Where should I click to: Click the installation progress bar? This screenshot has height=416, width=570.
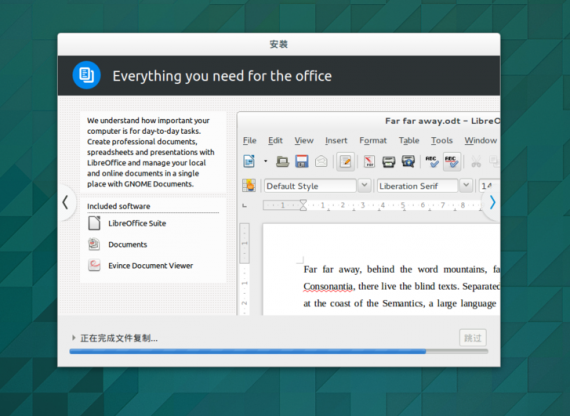278,351
